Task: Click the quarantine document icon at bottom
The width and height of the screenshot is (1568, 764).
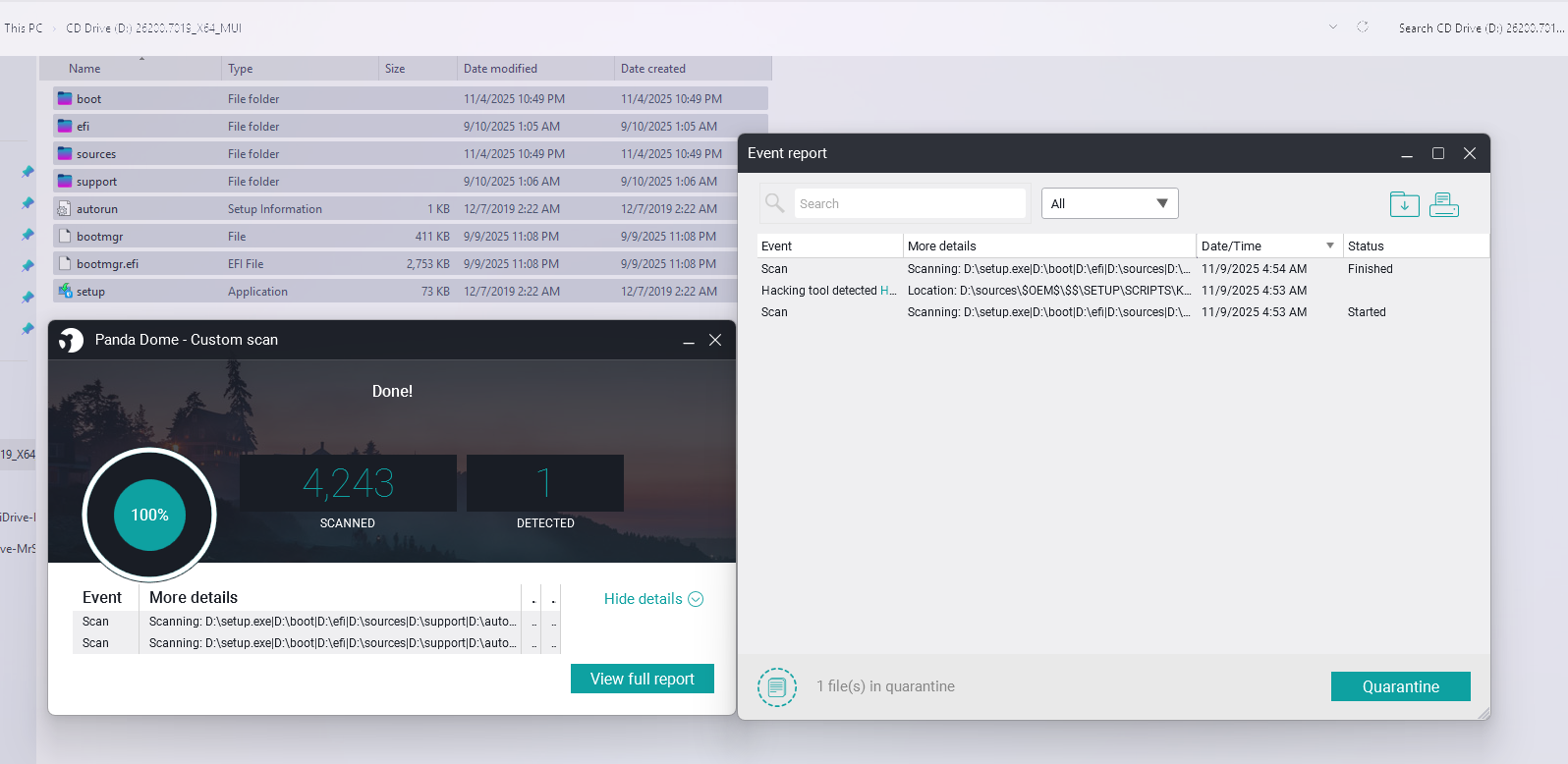Action: pyautogui.click(x=777, y=686)
